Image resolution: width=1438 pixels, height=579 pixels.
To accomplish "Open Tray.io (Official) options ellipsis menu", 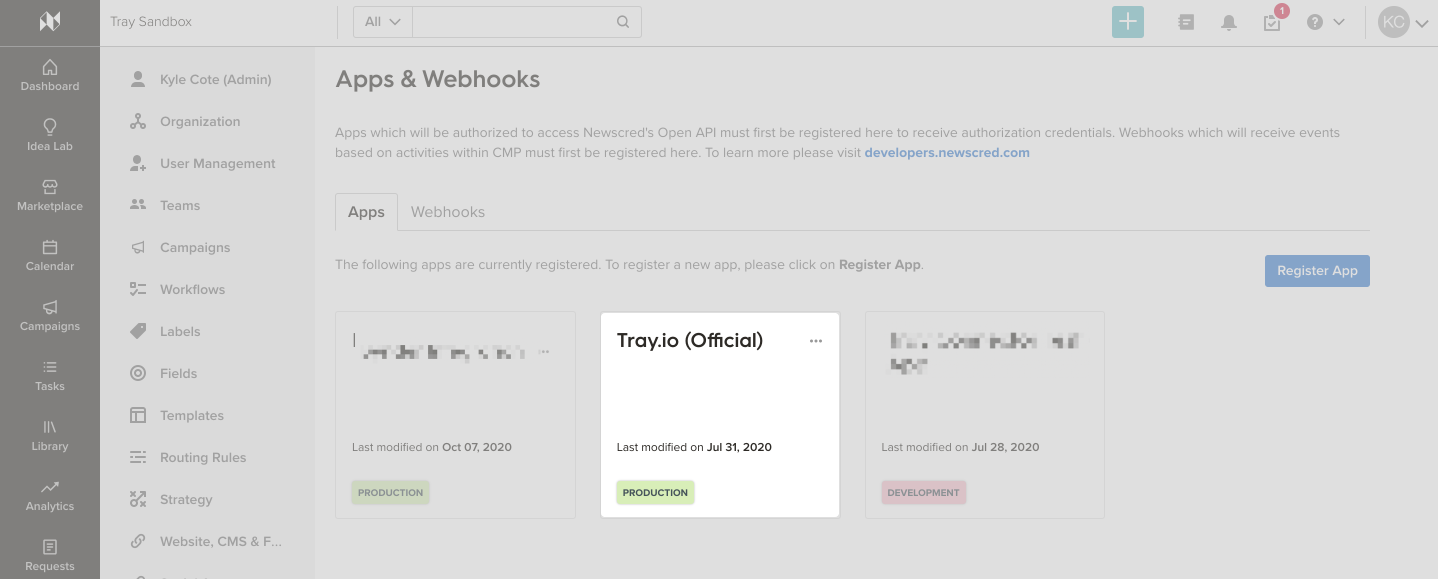I will tap(816, 340).
